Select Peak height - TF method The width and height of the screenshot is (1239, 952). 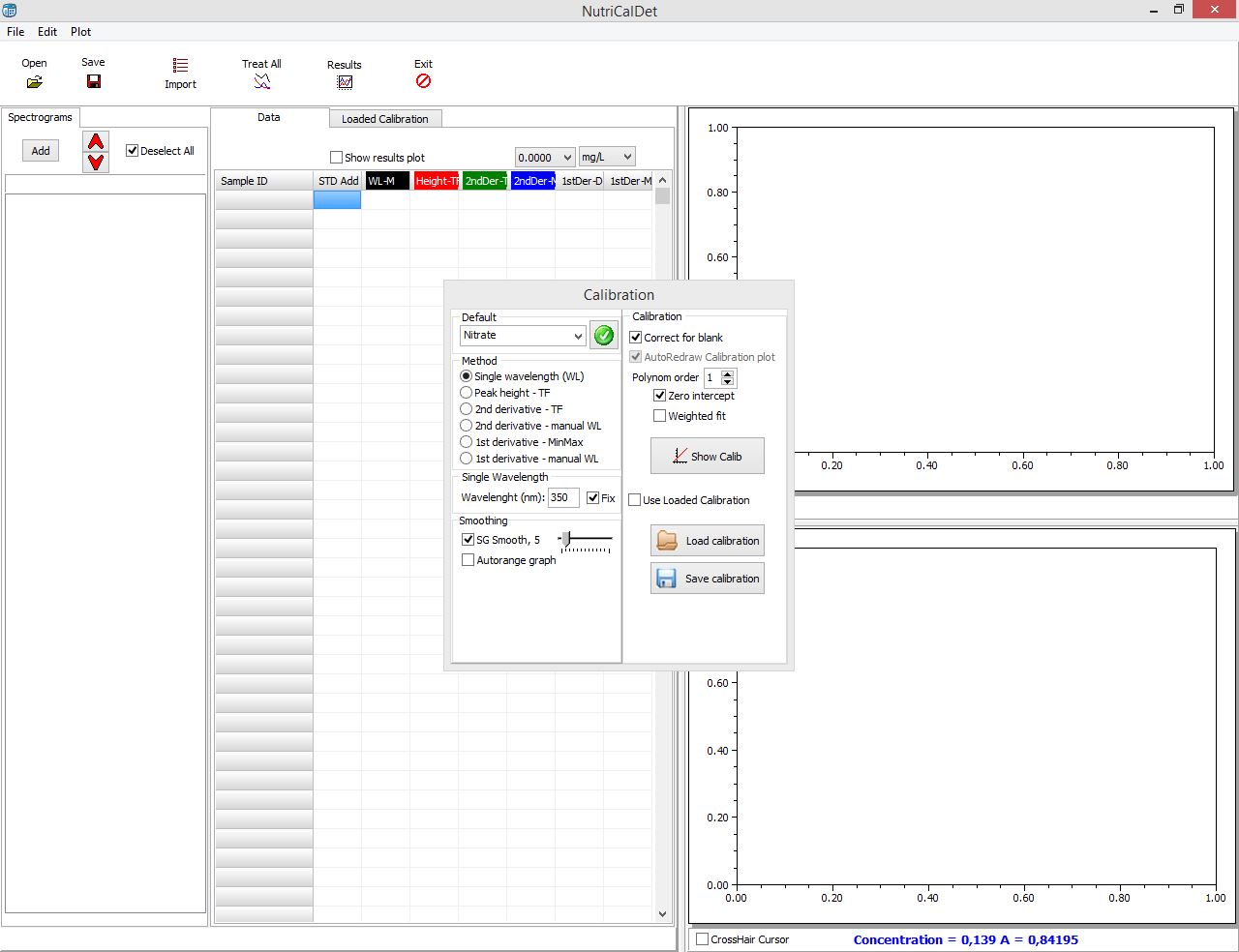click(467, 393)
